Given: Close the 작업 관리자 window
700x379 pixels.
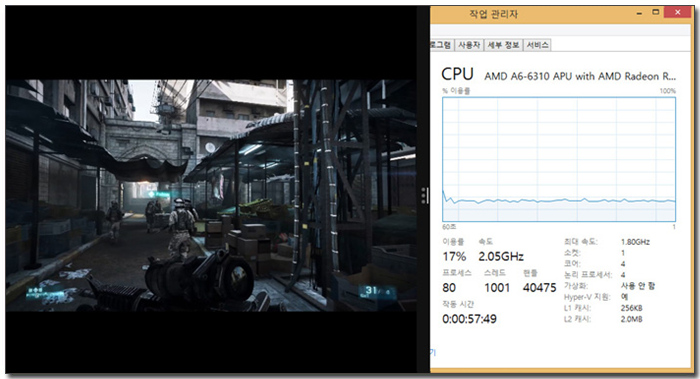Looking at the screenshot, I should (x=678, y=12).
